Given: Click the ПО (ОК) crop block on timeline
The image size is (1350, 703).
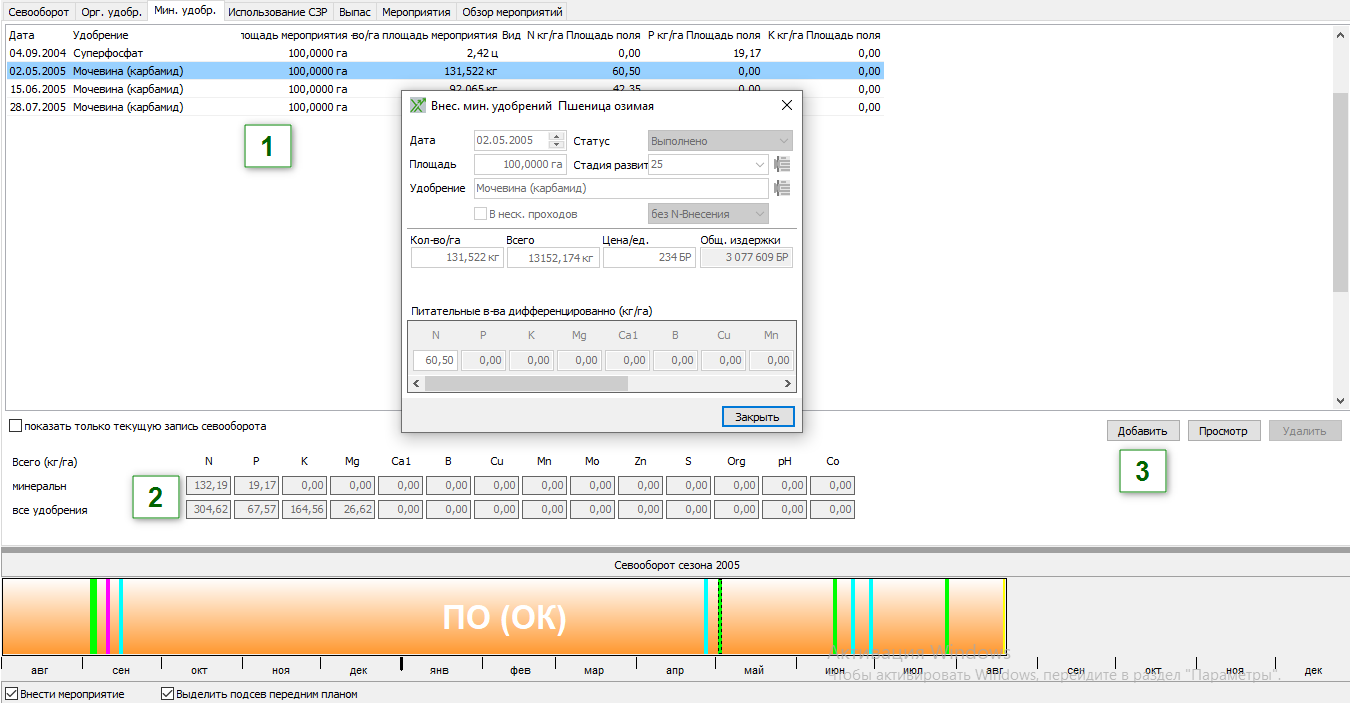Looking at the screenshot, I should pos(504,617).
